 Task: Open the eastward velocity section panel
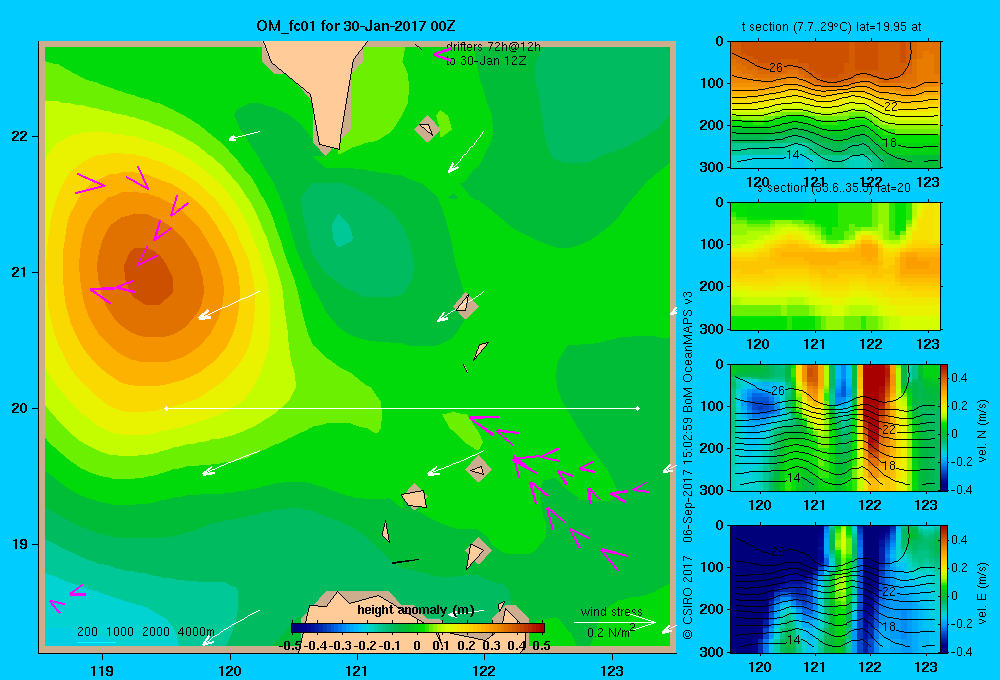[835, 589]
